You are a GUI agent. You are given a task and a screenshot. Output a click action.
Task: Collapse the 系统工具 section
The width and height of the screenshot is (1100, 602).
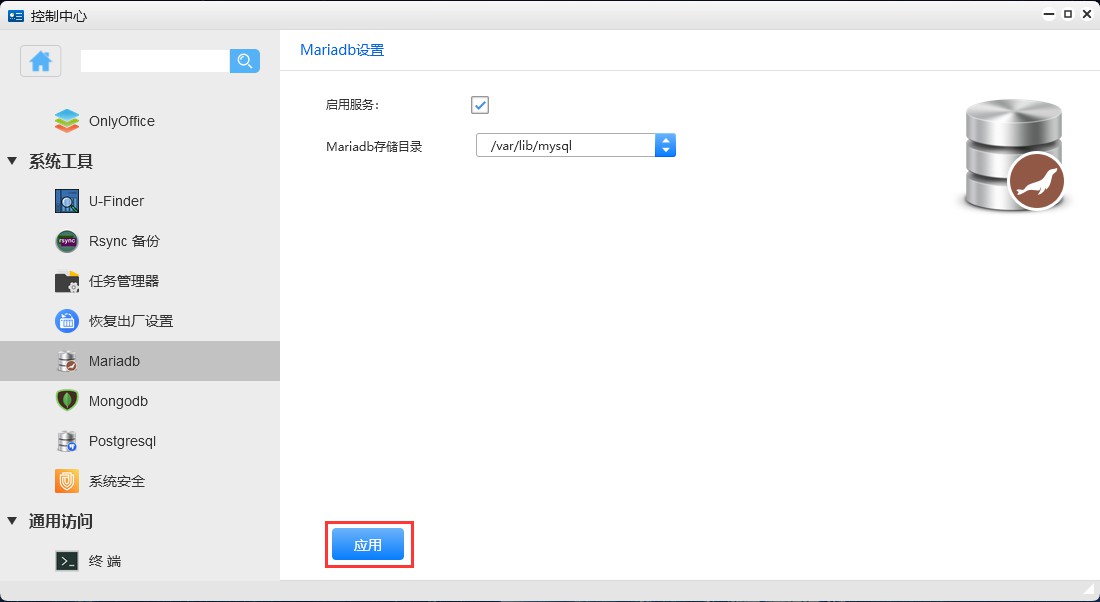tap(12, 161)
